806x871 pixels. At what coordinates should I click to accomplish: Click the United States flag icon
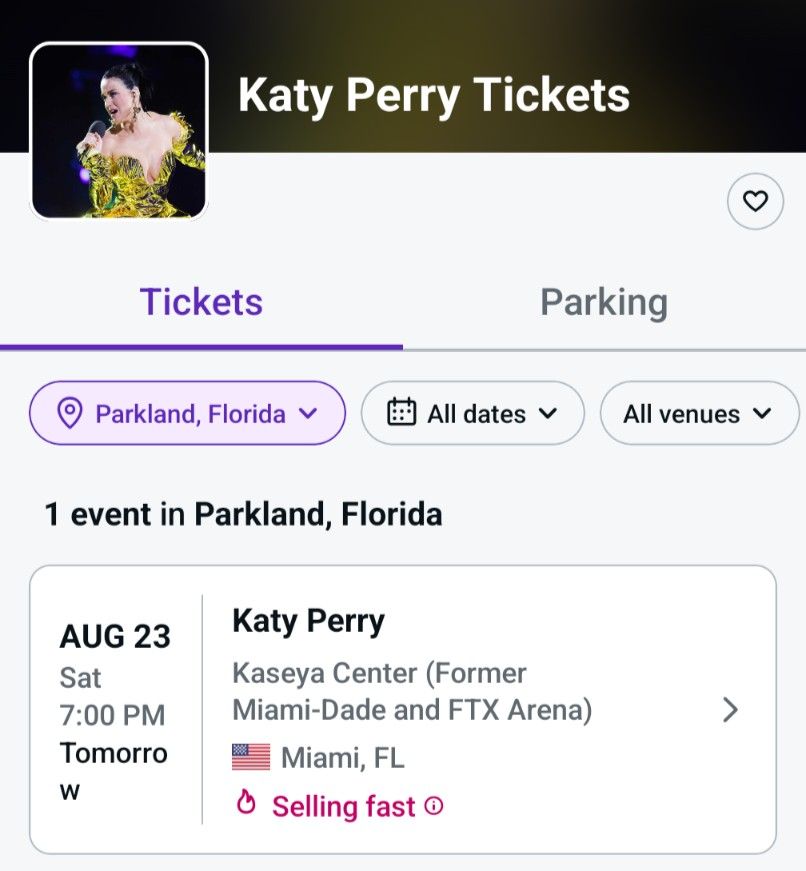pos(251,757)
